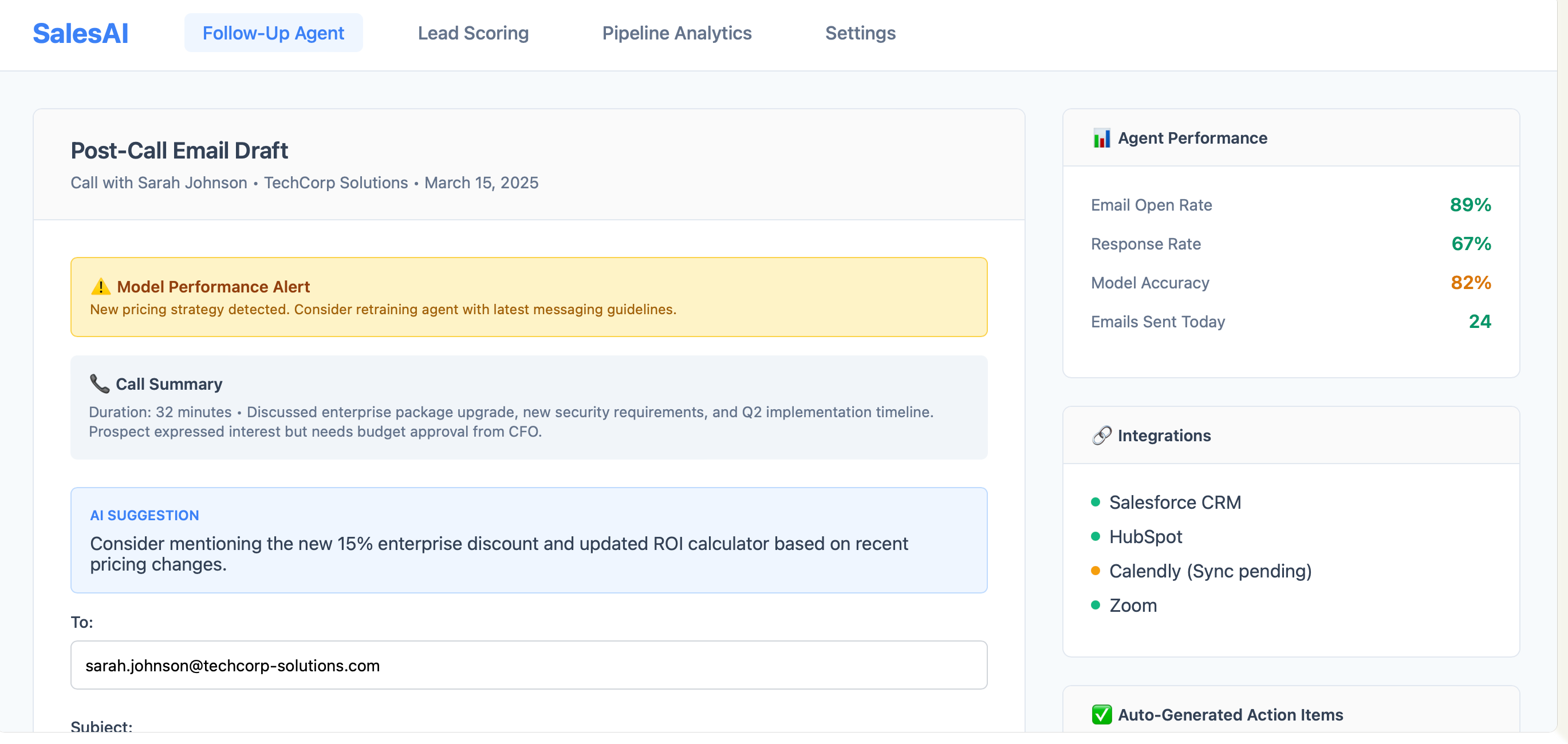Click the SalesAI logo

point(80,33)
